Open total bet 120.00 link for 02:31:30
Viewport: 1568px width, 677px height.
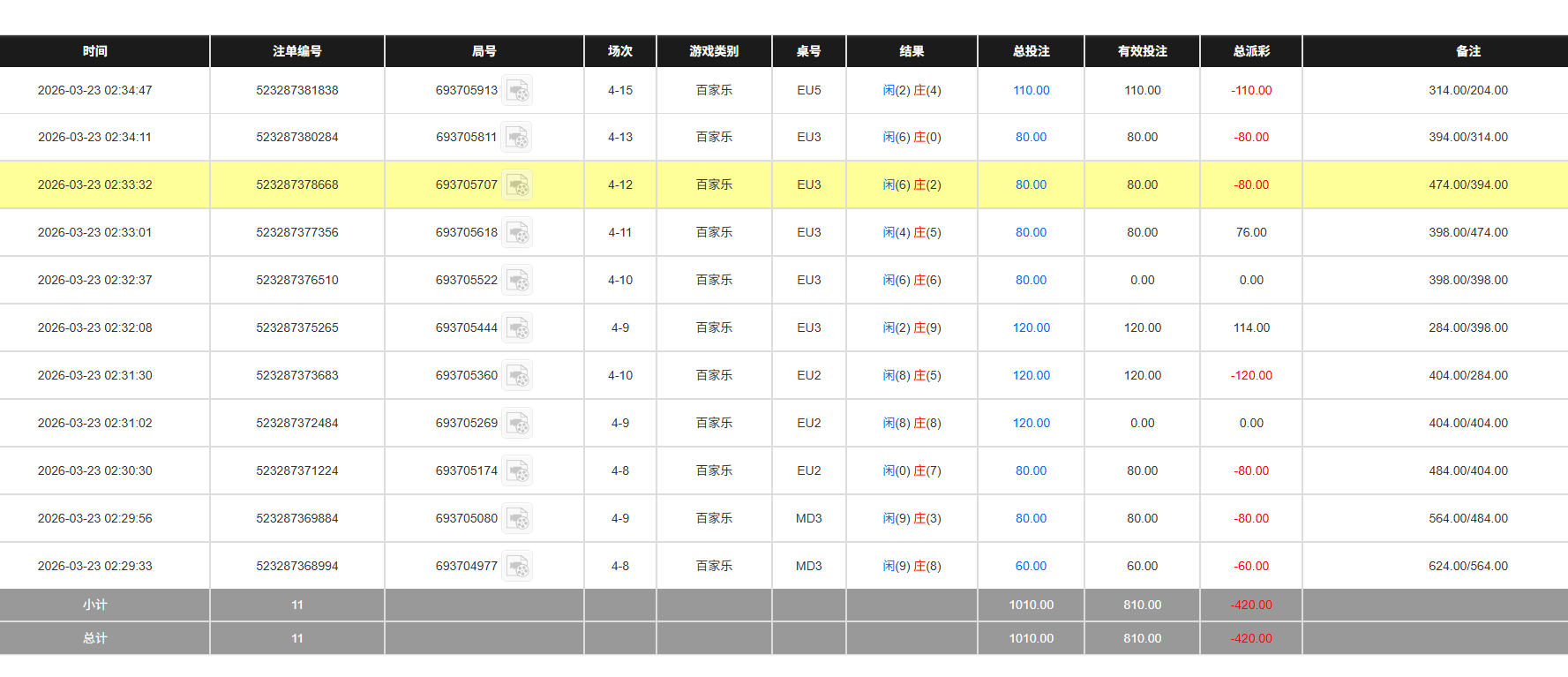(1031, 375)
